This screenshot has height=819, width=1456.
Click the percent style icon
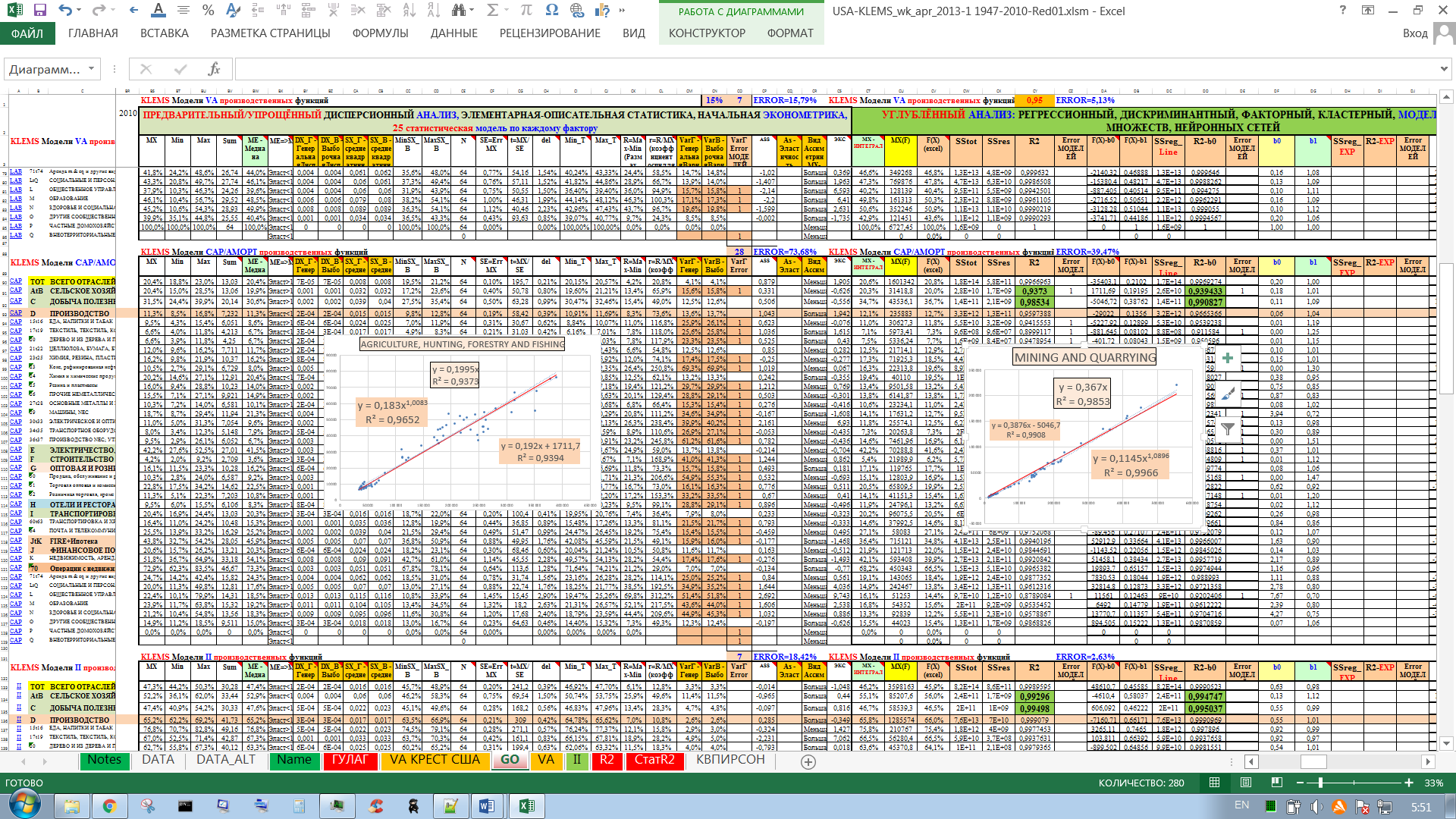point(208,10)
